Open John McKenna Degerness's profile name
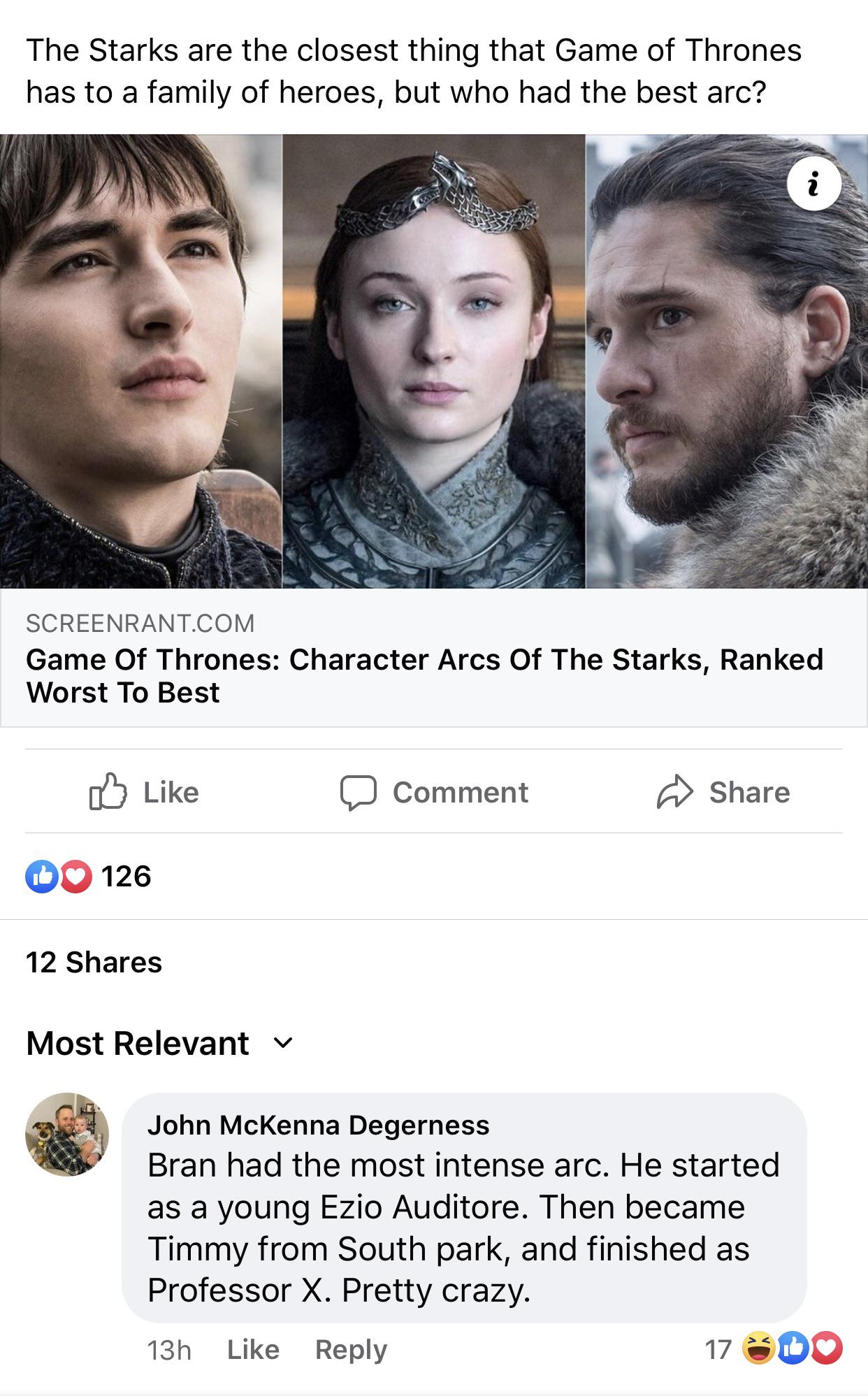Screen dimensions: 868x1396 click(x=318, y=1125)
